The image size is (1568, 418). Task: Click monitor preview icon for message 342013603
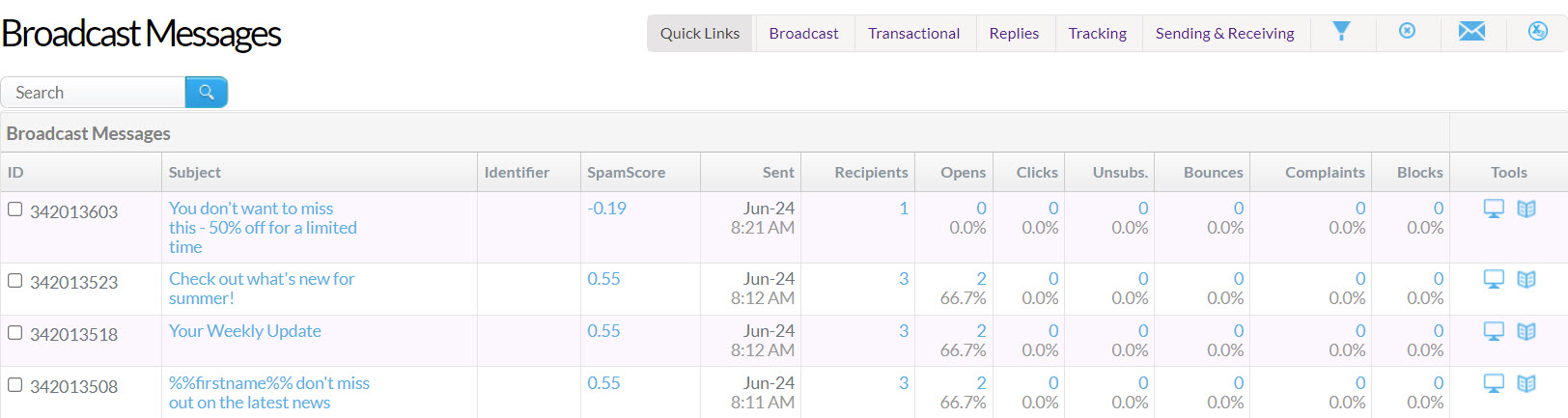(x=1494, y=209)
